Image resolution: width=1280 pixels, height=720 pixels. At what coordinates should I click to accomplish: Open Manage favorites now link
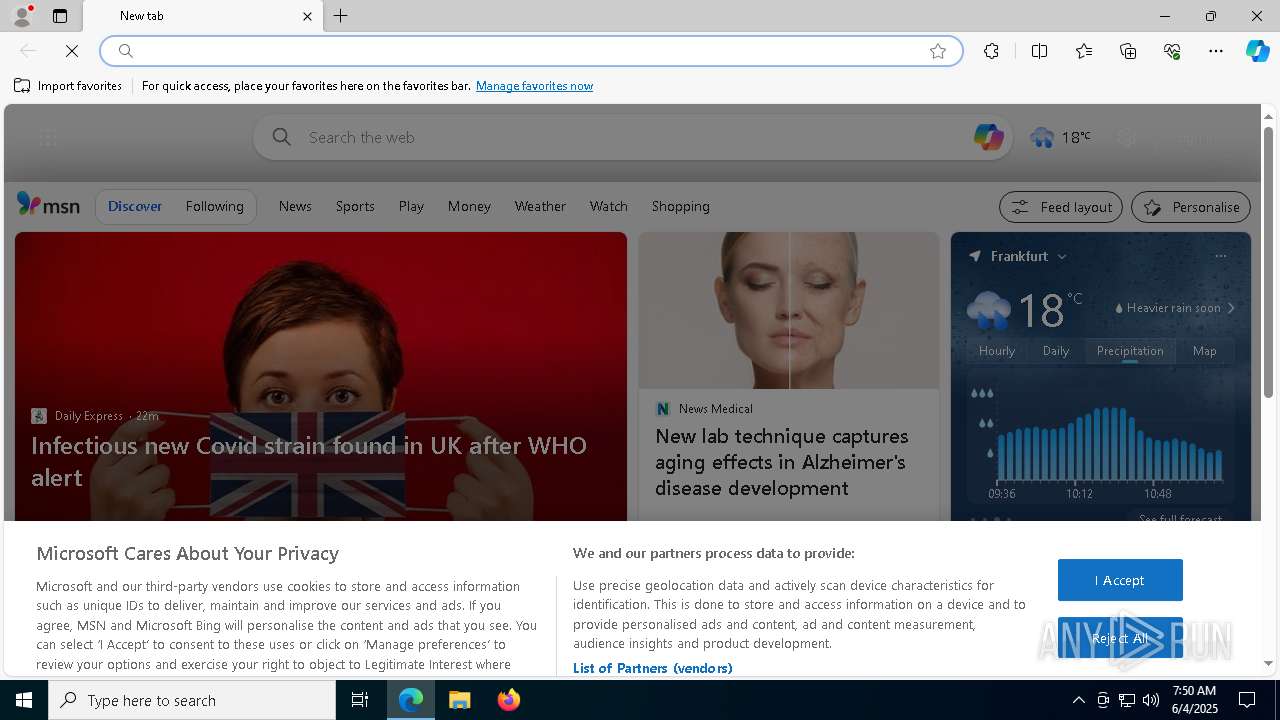534,86
